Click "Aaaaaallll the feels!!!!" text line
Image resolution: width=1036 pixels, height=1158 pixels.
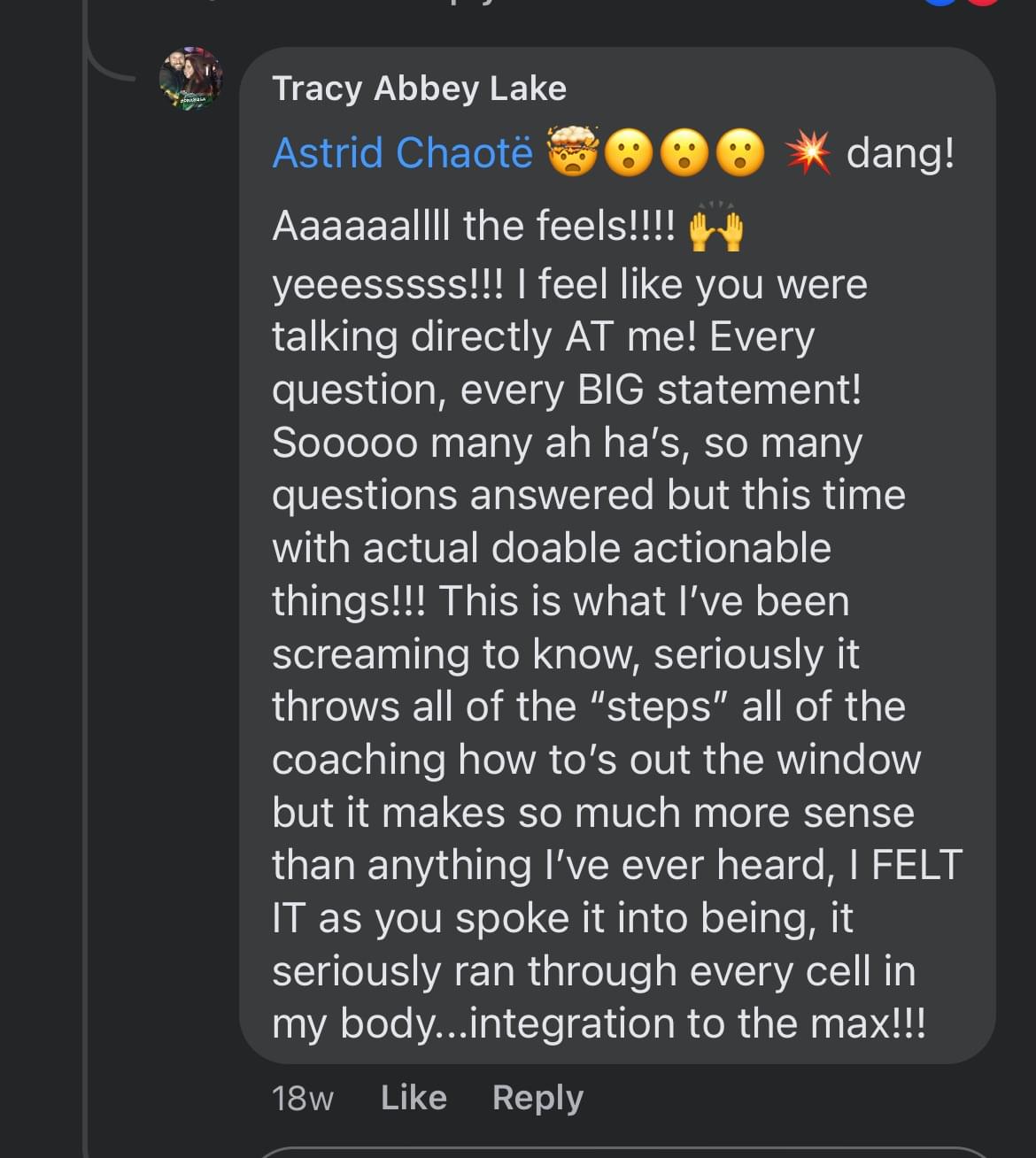474,226
